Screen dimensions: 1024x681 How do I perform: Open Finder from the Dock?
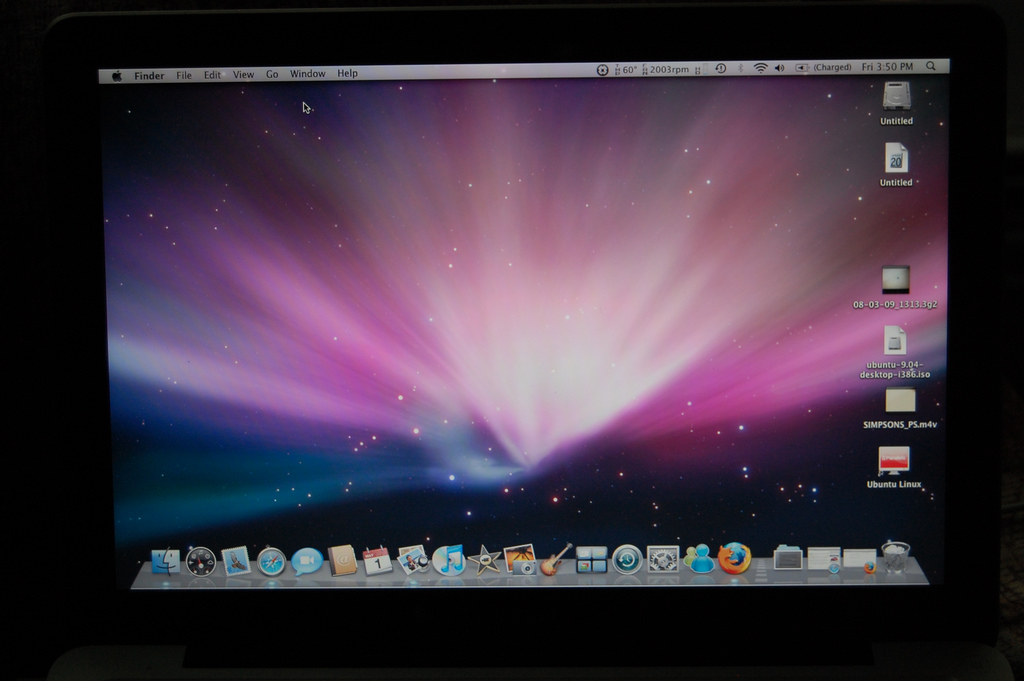165,561
